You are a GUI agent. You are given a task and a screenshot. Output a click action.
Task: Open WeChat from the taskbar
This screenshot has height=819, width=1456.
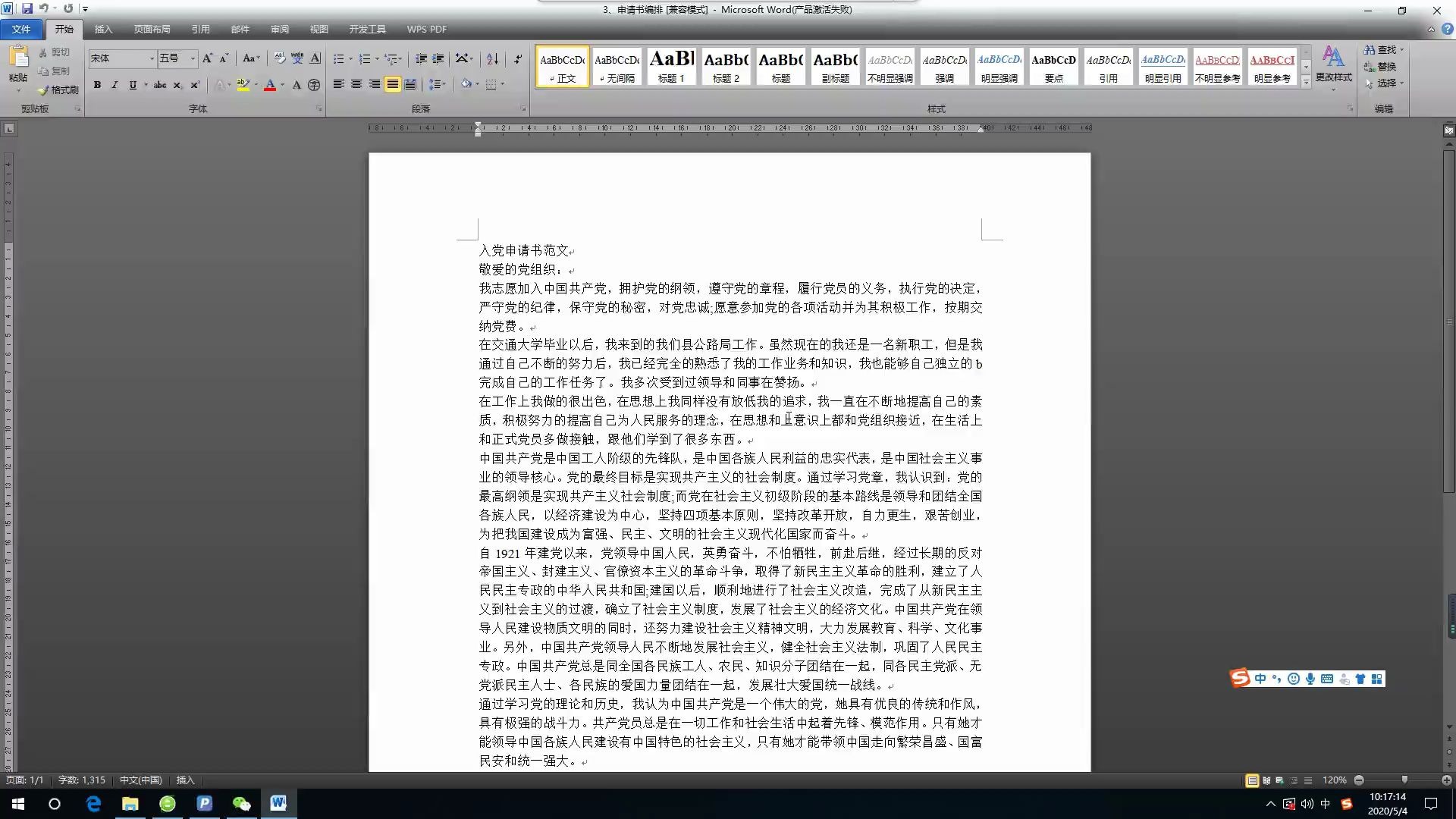tap(241, 804)
